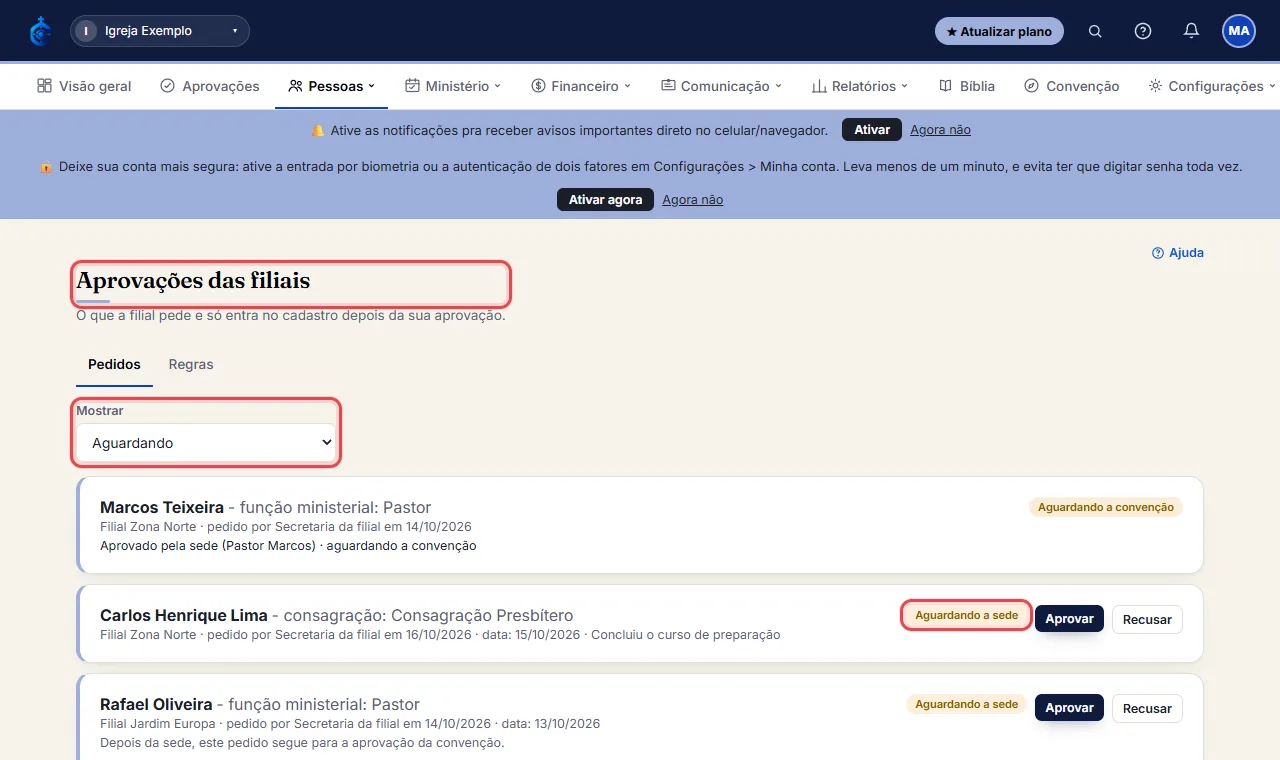This screenshot has width=1280, height=760.
Task: Click the Visão geral grid icon
Action: click(x=44, y=86)
